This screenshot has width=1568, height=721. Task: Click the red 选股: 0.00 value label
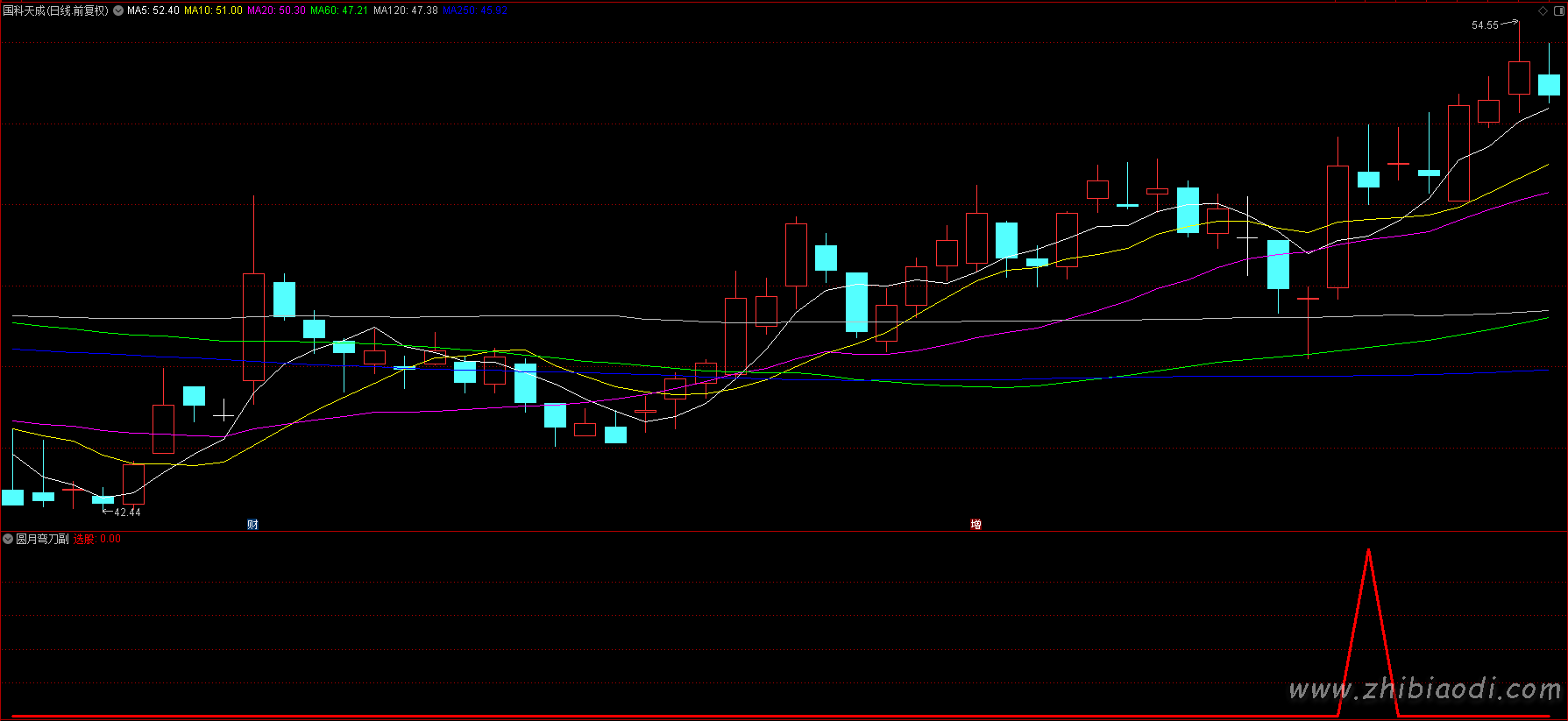pyautogui.click(x=97, y=539)
